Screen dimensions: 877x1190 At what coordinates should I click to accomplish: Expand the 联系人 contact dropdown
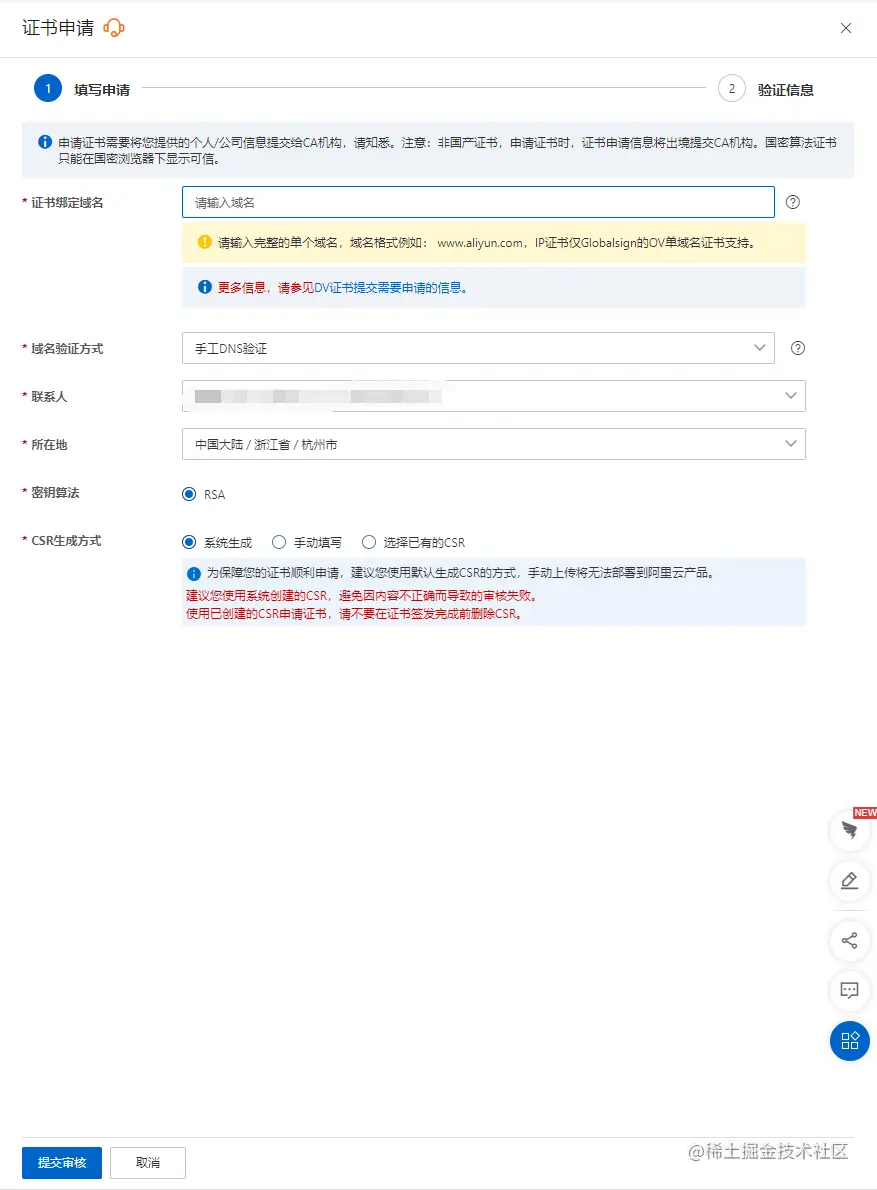coord(493,396)
